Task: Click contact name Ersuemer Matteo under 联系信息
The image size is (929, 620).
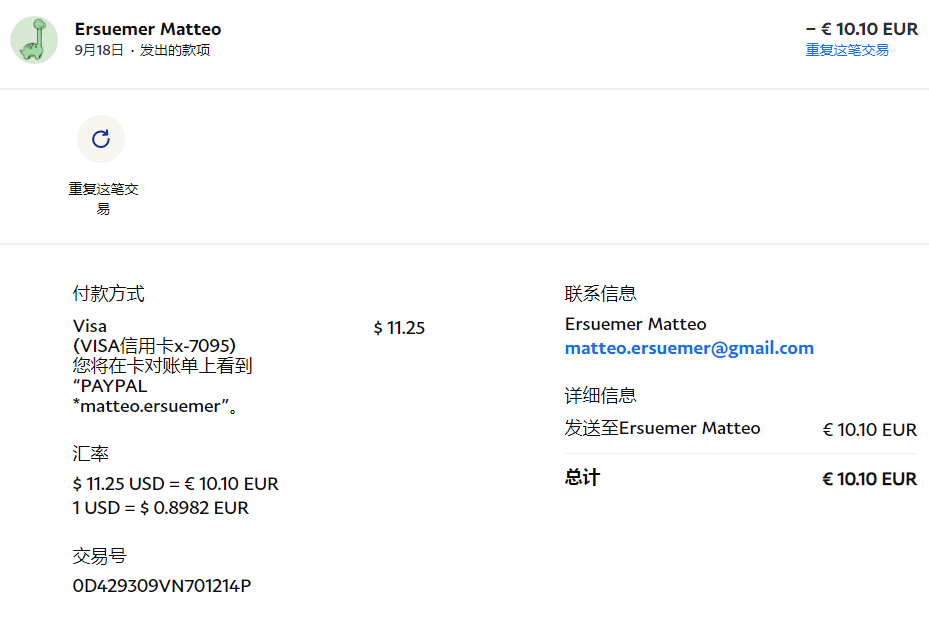Action: click(x=635, y=324)
